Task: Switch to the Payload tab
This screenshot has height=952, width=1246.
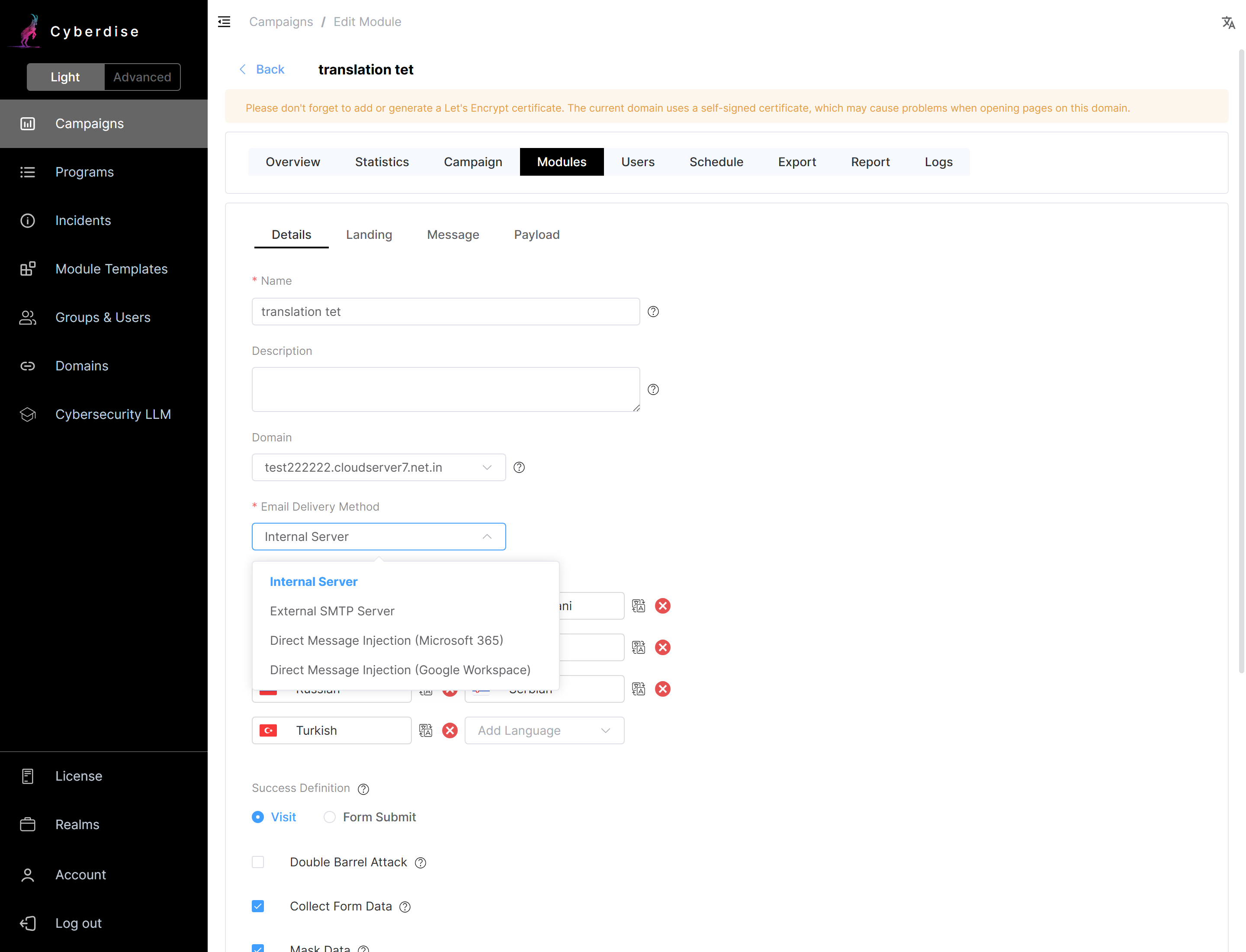Action: [536, 235]
